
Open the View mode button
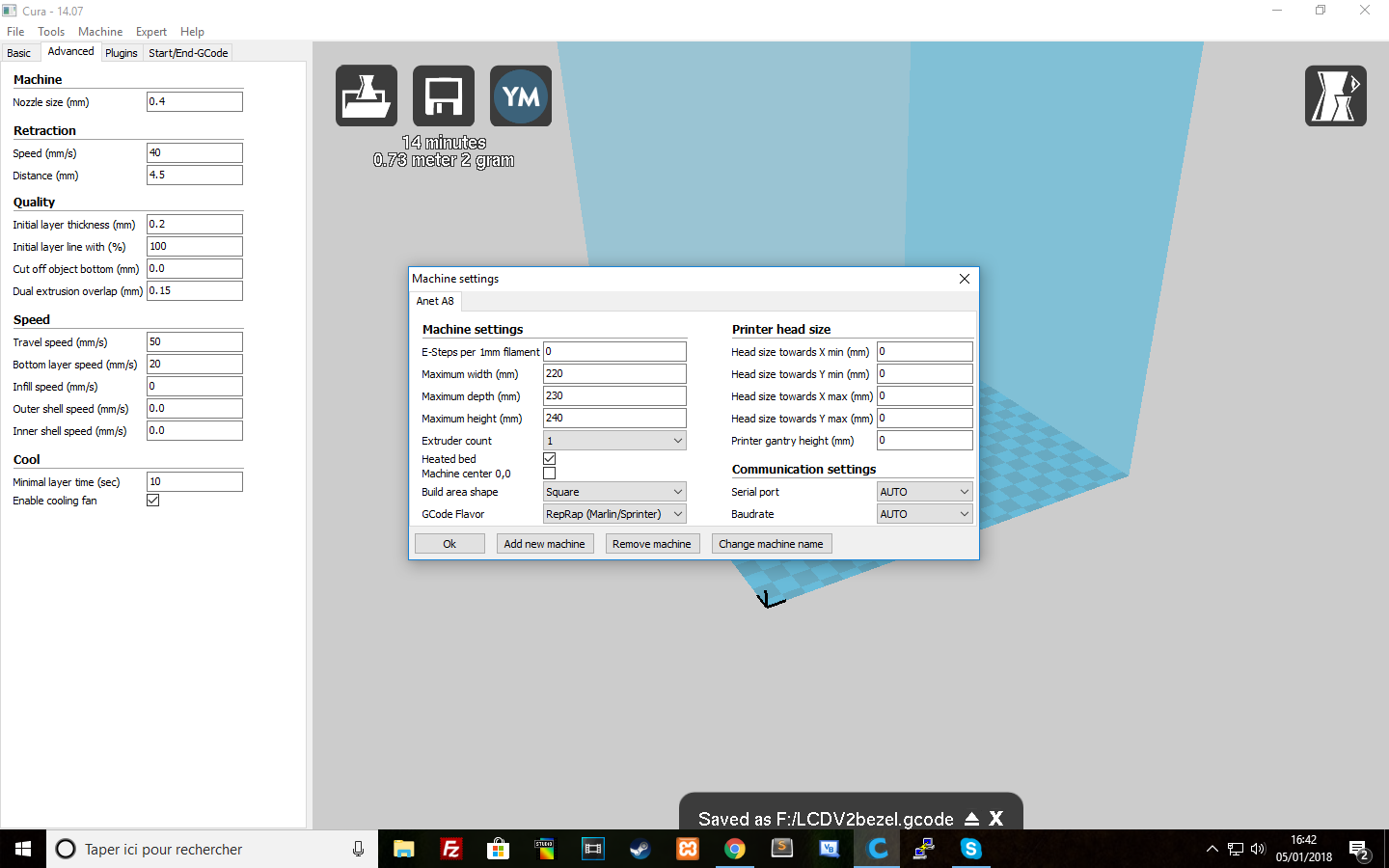(1336, 95)
